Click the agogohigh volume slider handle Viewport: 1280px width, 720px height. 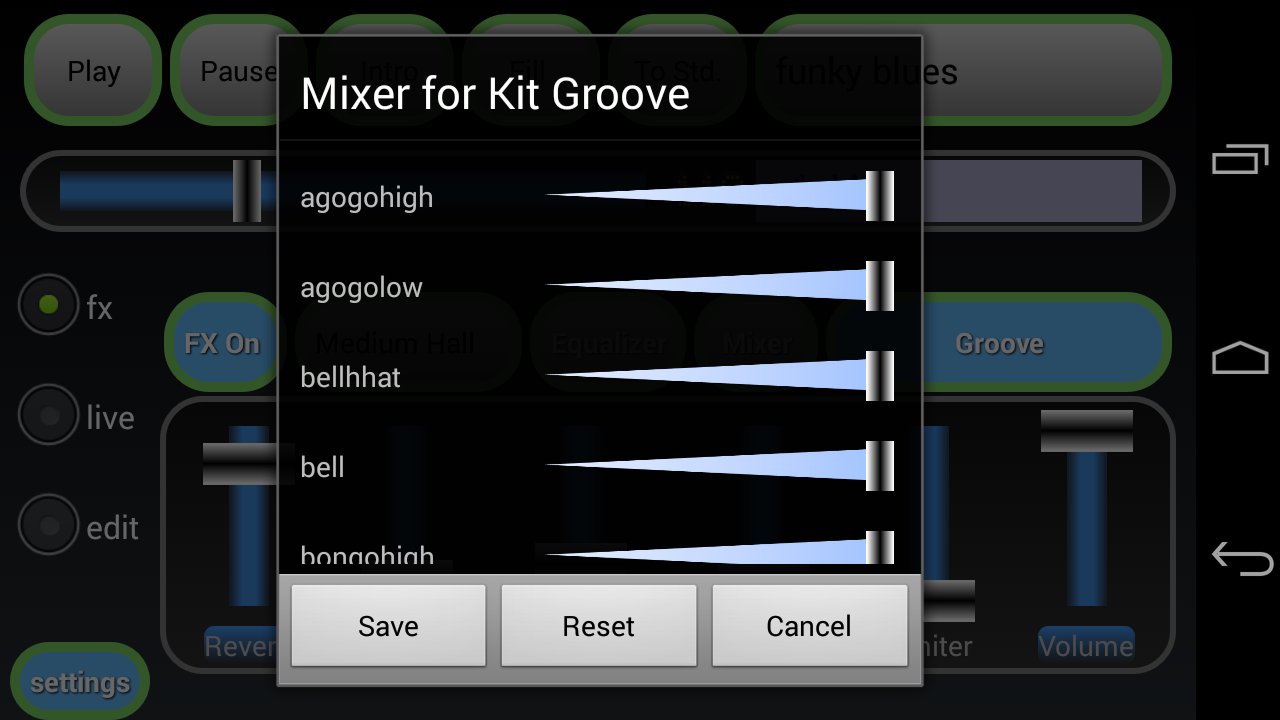tap(880, 196)
